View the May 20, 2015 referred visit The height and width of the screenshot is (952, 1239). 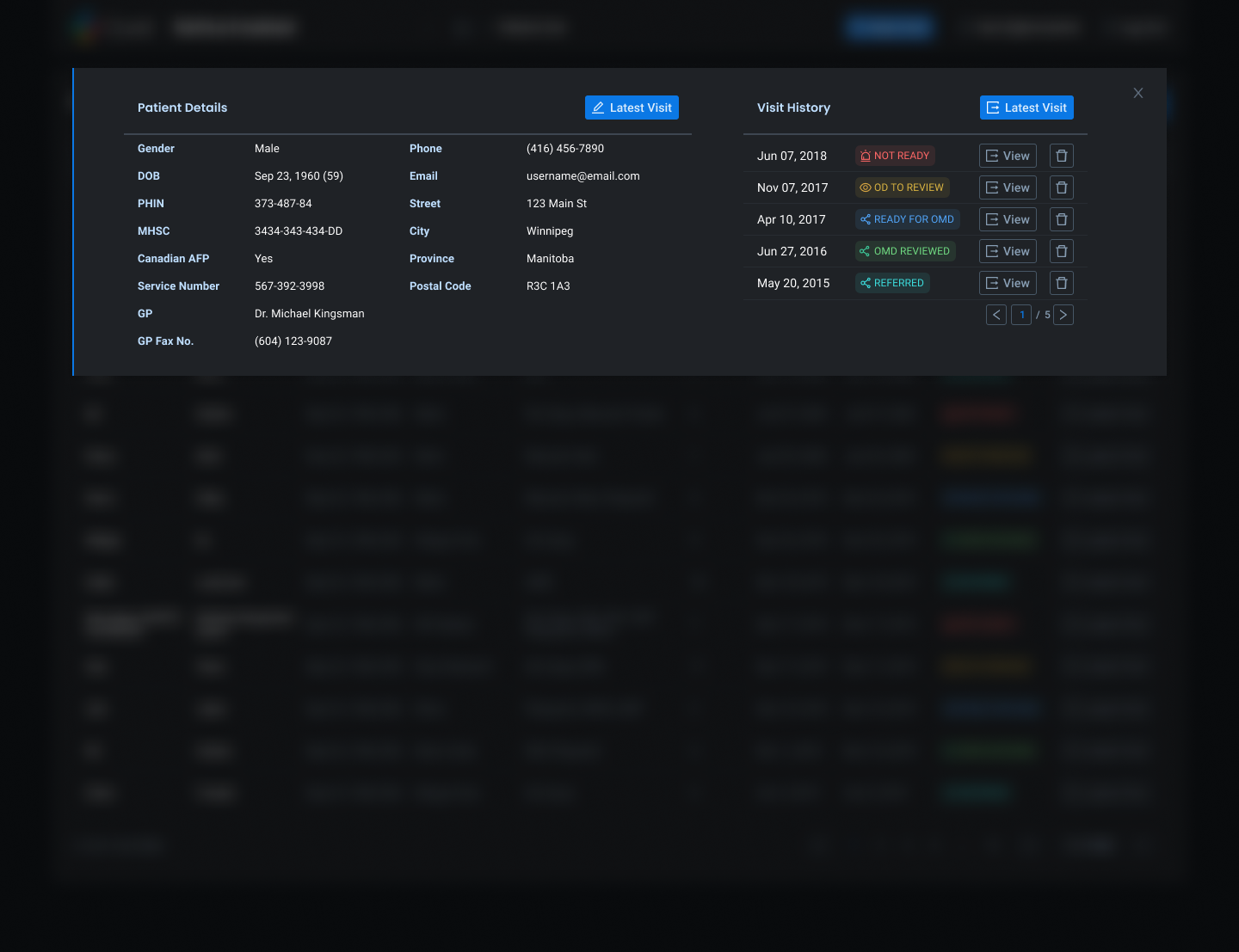tap(1008, 283)
